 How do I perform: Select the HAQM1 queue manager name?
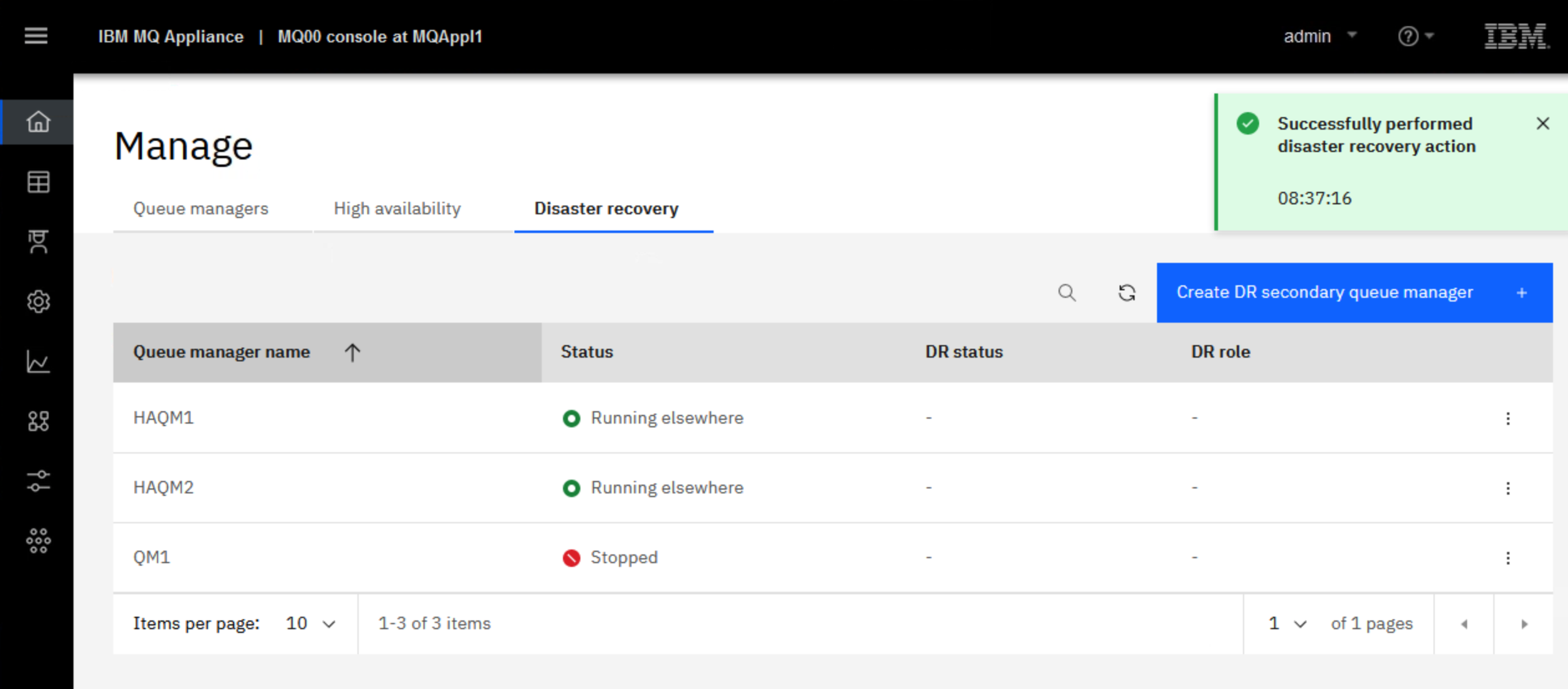(x=163, y=417)
